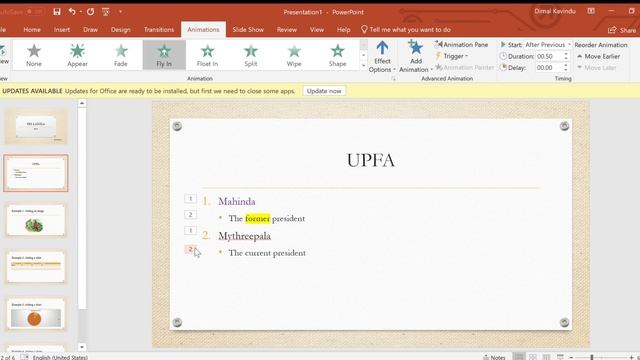Select animation marker 1 beside Mahinda
The height and width of the screenshot is (360, 640).
(x=190, y=199)
